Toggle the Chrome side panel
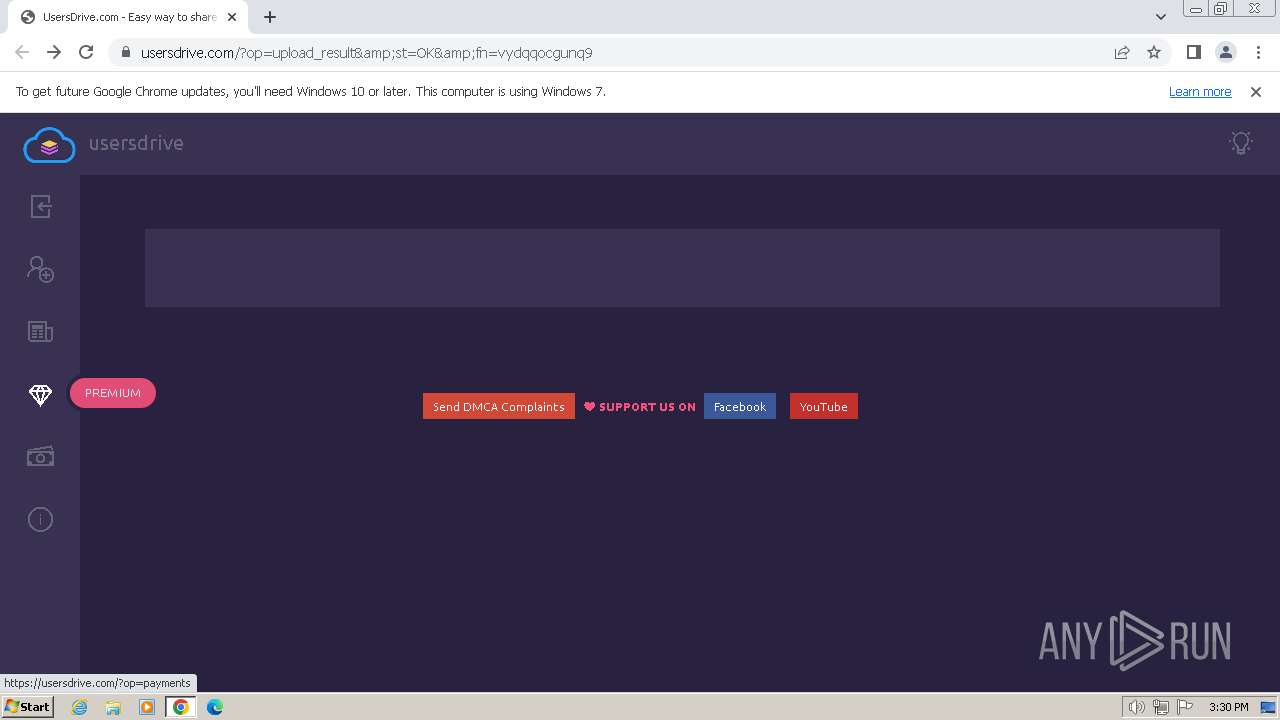This screenshot has width=1280, height=720. pos(1194,52)
